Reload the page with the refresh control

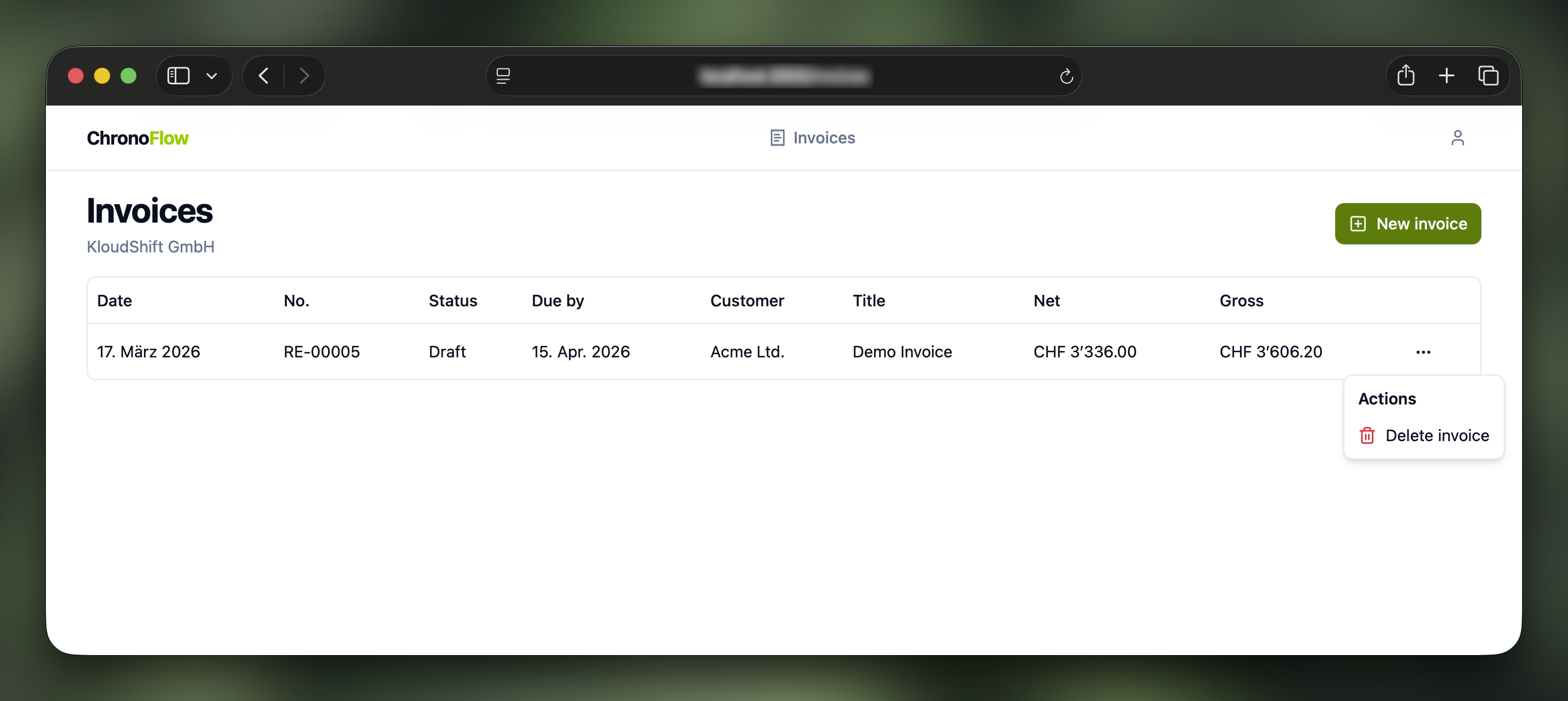click(1066, 76)
